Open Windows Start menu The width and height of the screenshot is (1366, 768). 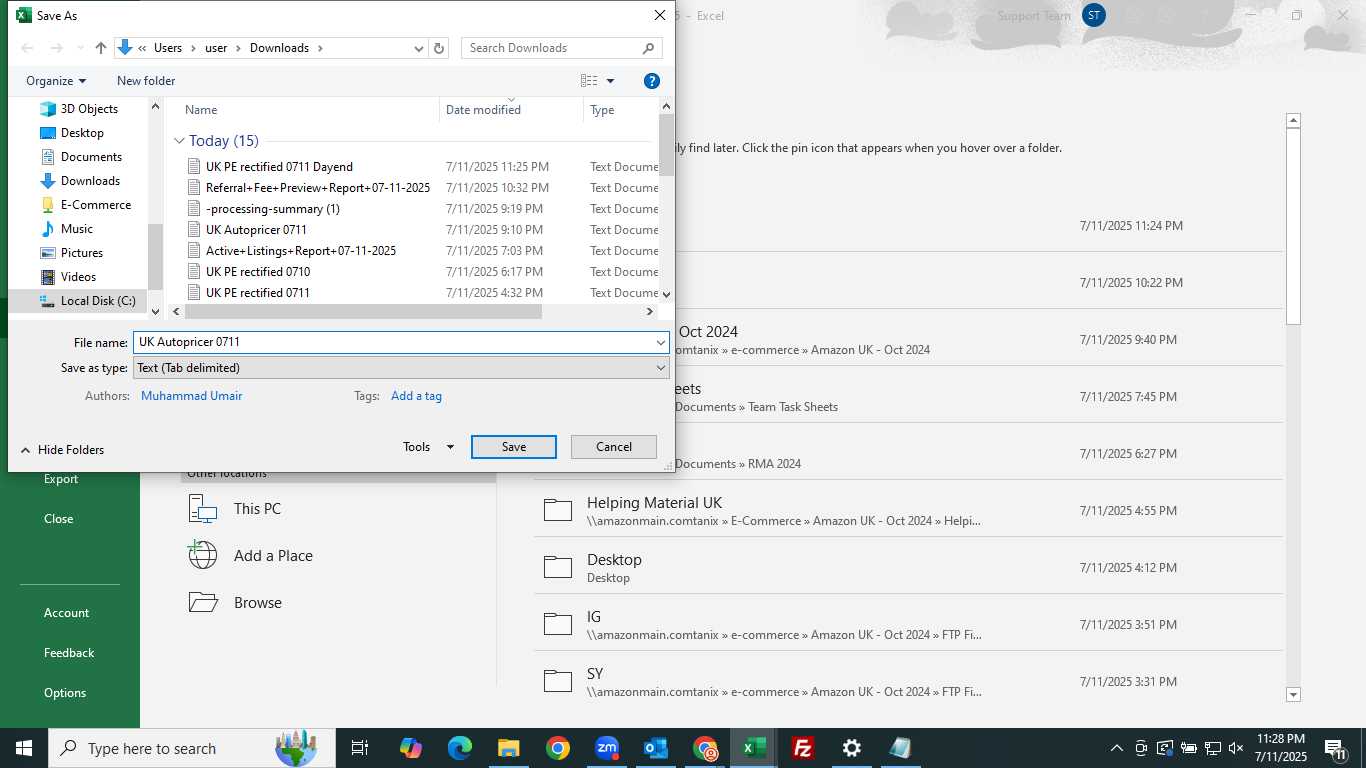pyautogui.click(x=24, y=748)
